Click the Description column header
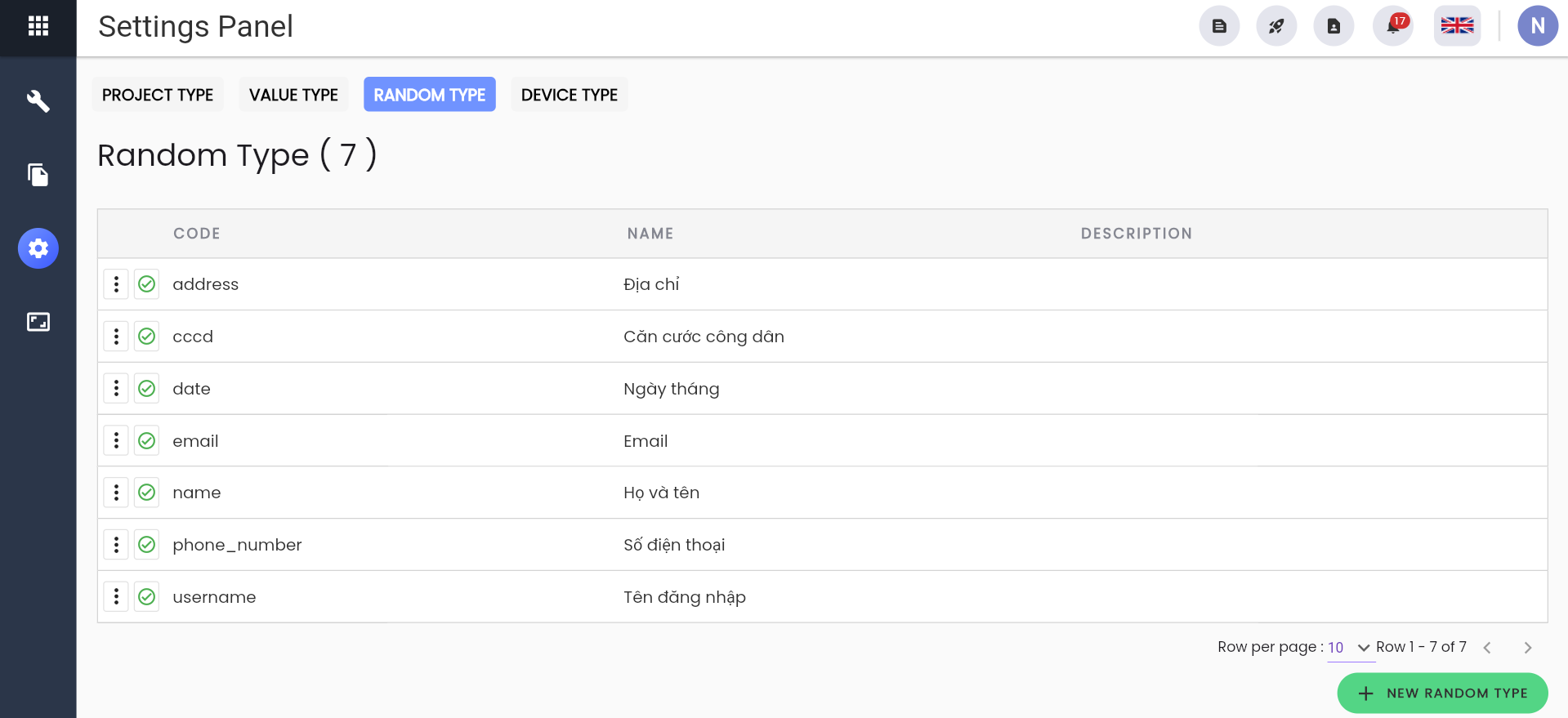This screenshot has width=1568, height=718. click(x=1137, y=234)
